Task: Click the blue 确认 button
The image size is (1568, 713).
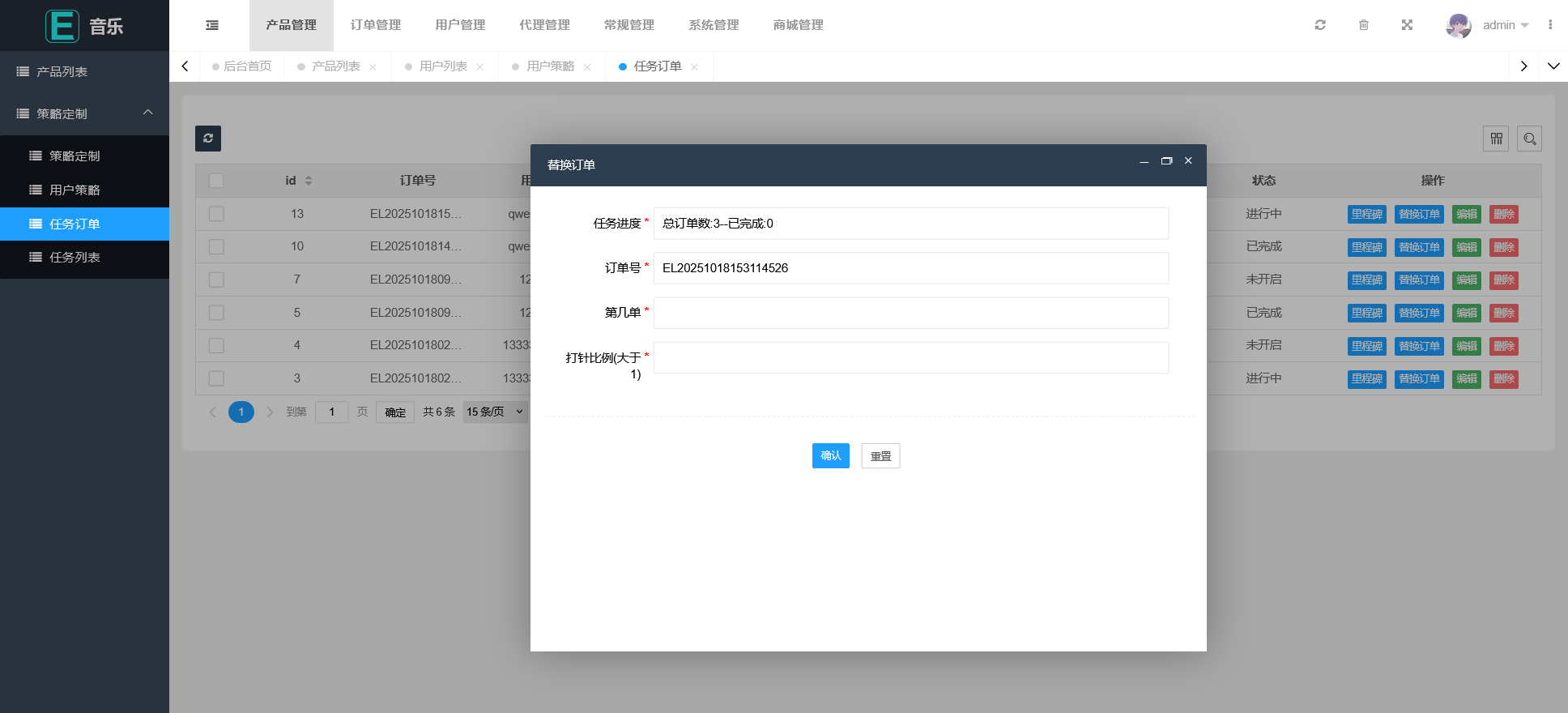Action: [830, 455]
